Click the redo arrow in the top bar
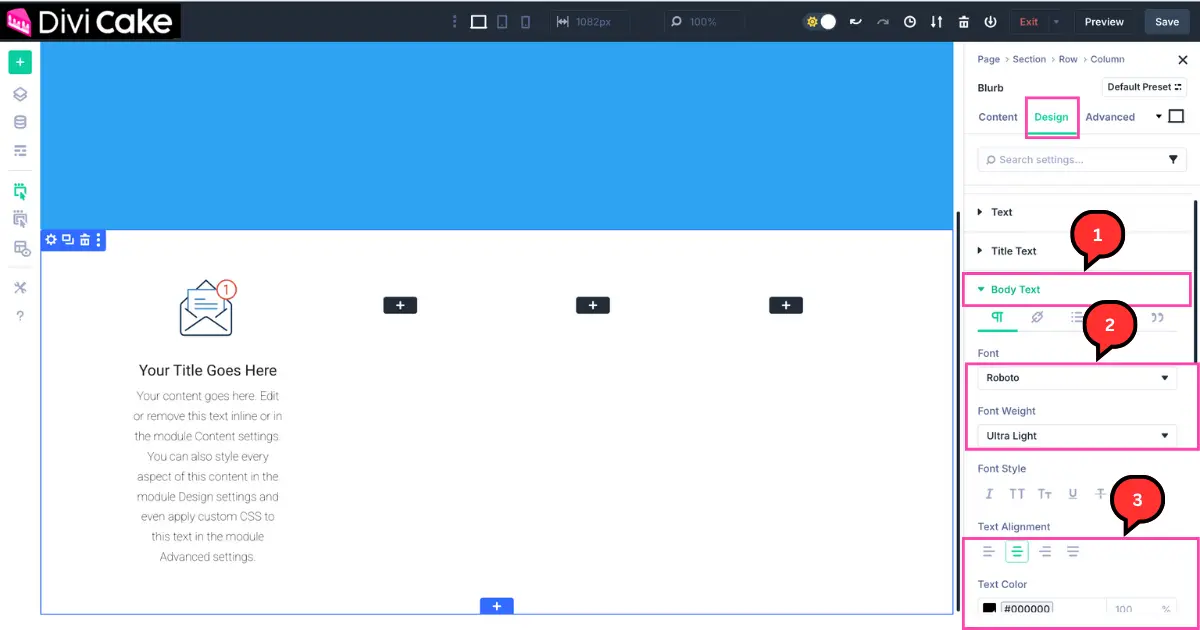 coord(883,22)
